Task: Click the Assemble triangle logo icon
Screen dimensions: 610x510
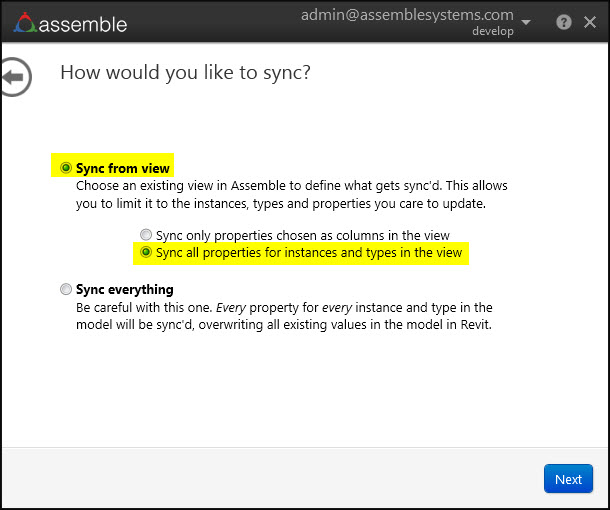Action: [x=24, y=21]
